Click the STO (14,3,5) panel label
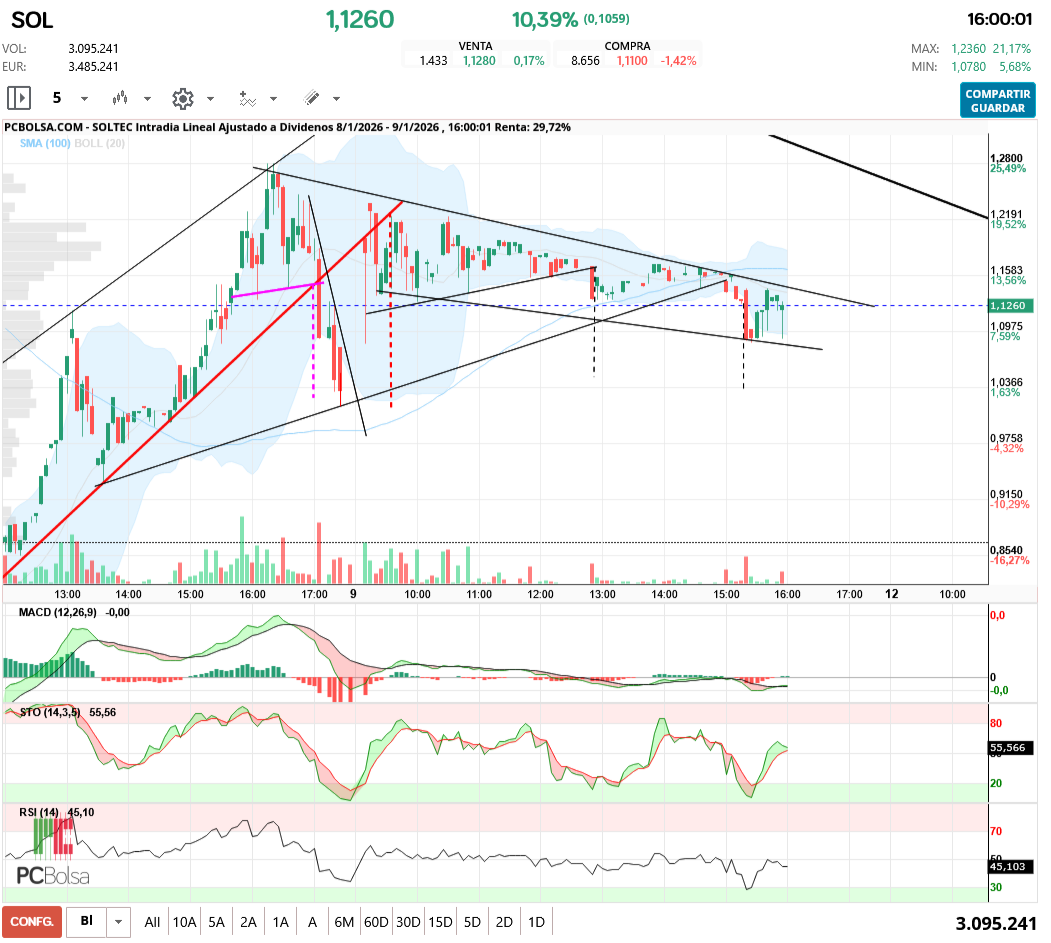This screenshot has height=943, width=1051. pyautogui.click(x=49, y=712)
